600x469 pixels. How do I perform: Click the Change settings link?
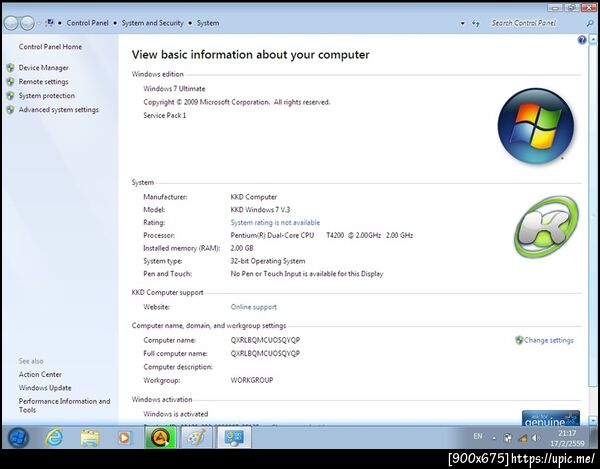tap(549, 340)
